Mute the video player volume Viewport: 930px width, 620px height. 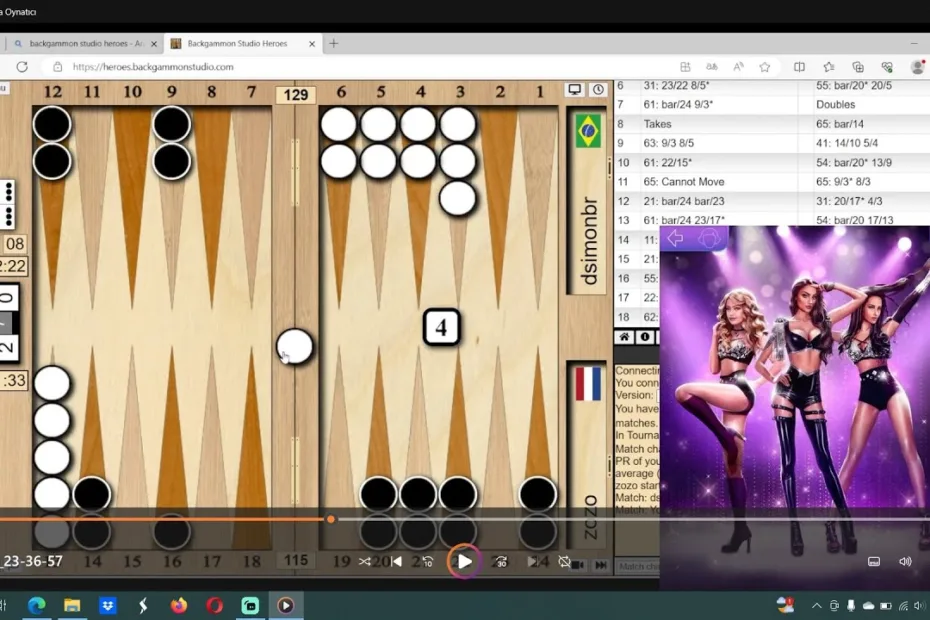click(905, 562)
